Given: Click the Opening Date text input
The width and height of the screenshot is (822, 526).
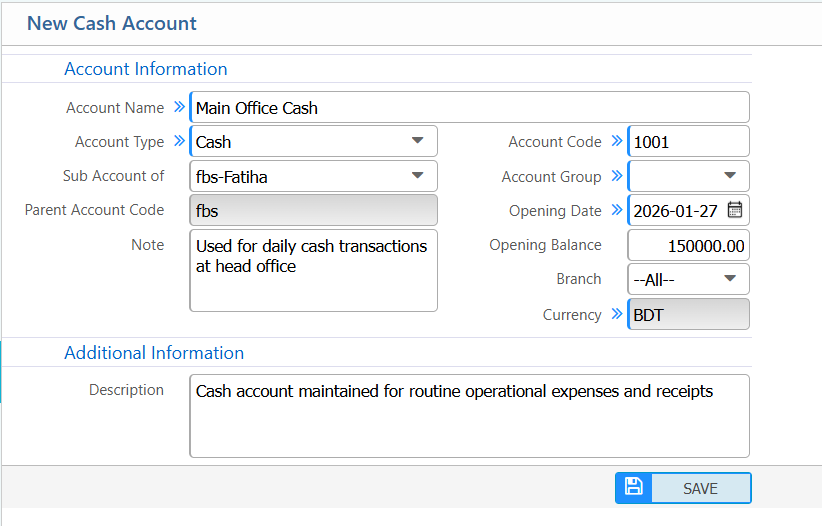Looking at the screenshot, I should tap(675, 210).
